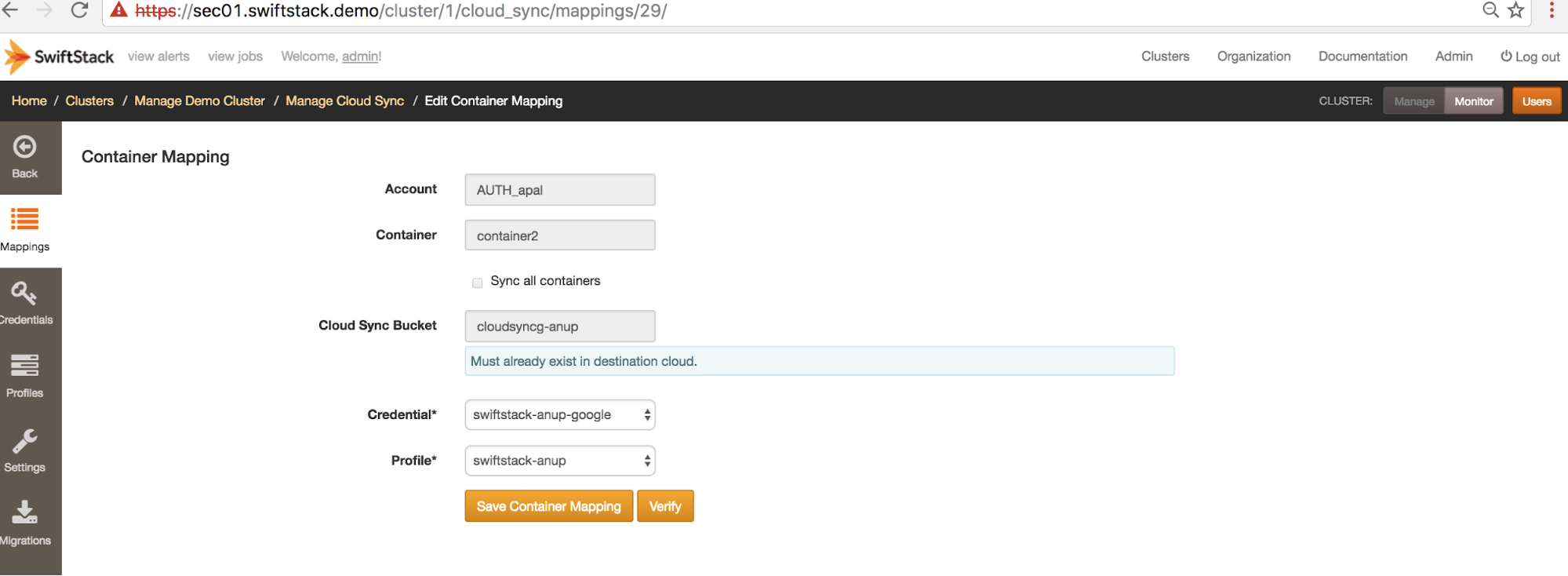Click the cluster Monitor button
The image size is (1568, 576).
coord(1474,101)
